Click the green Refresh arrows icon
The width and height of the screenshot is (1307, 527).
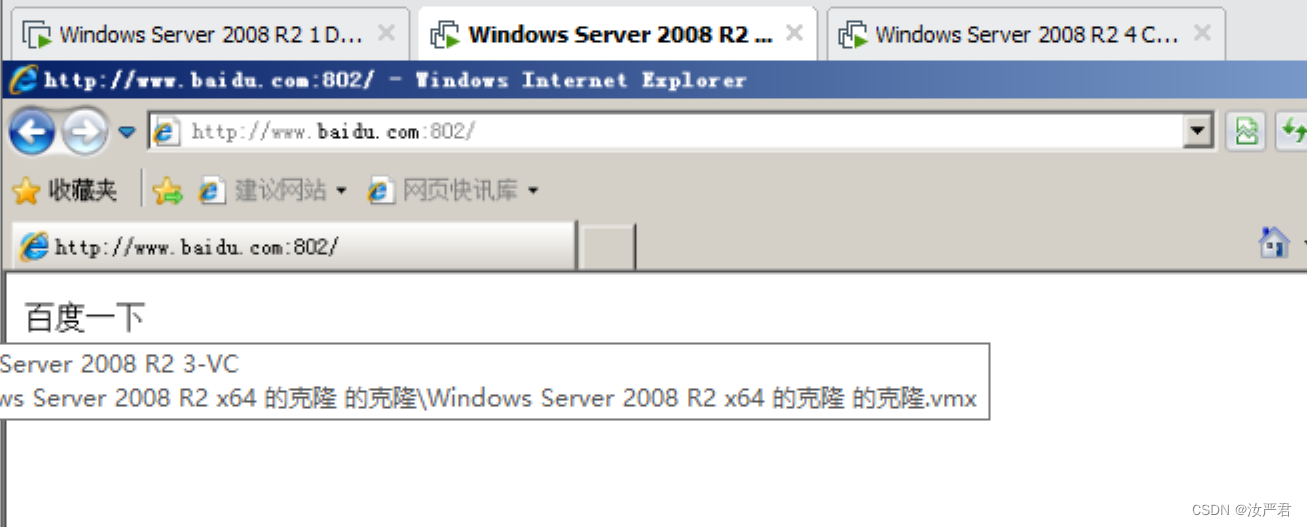1292,131
